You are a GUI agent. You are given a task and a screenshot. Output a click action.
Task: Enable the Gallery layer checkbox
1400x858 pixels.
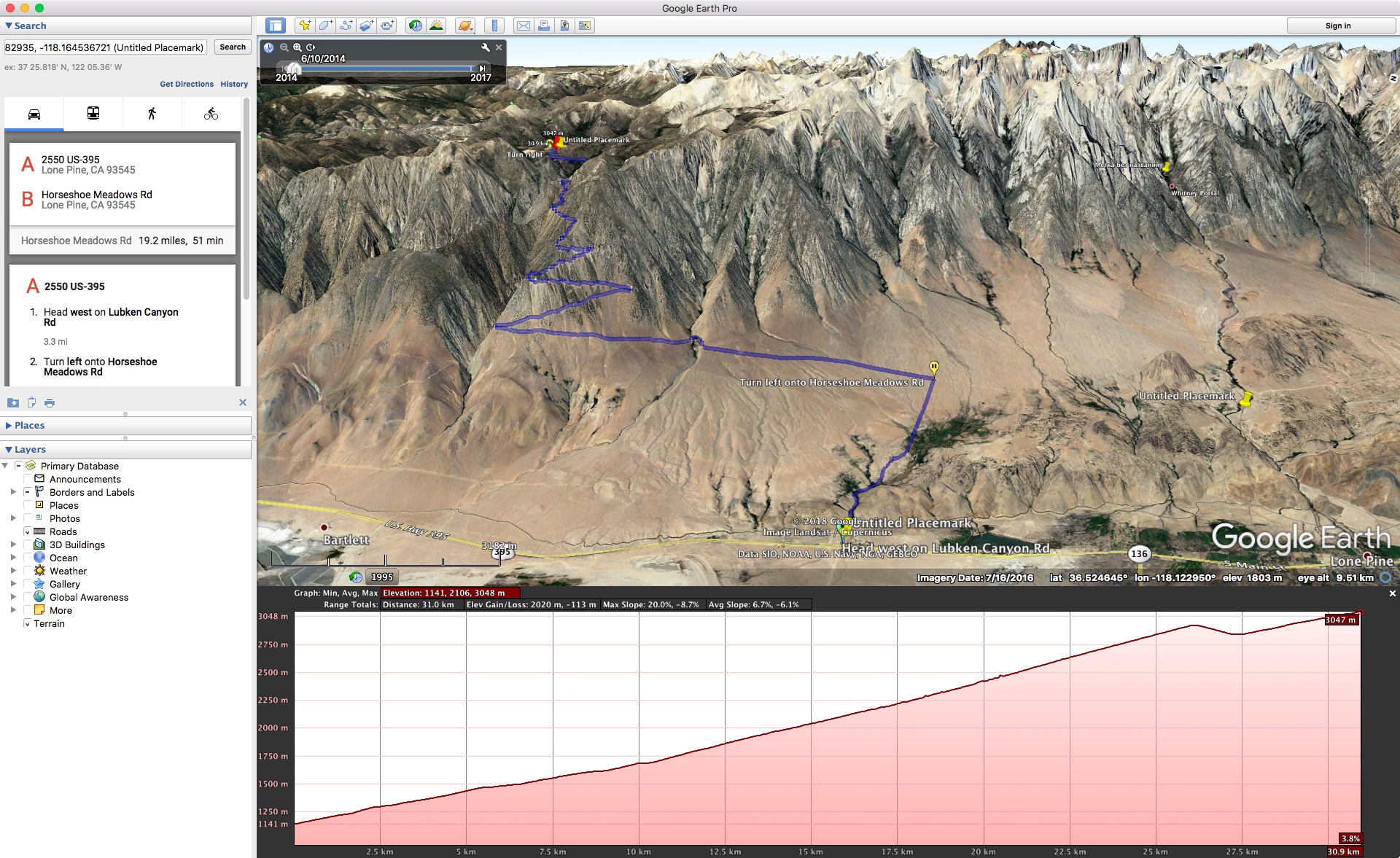[x=27, y=584]
